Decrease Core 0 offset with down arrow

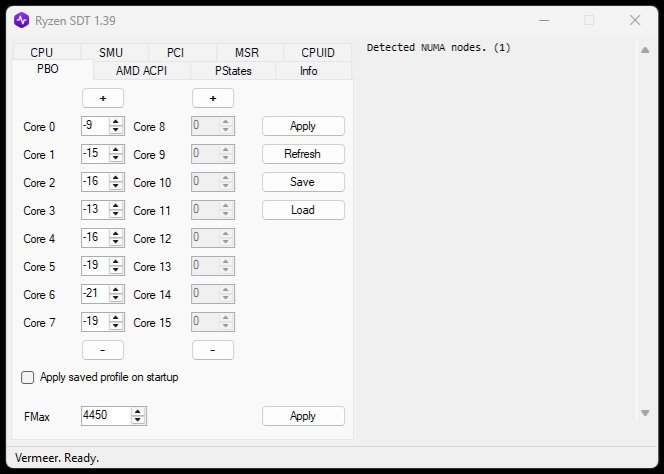coord(116,130)
